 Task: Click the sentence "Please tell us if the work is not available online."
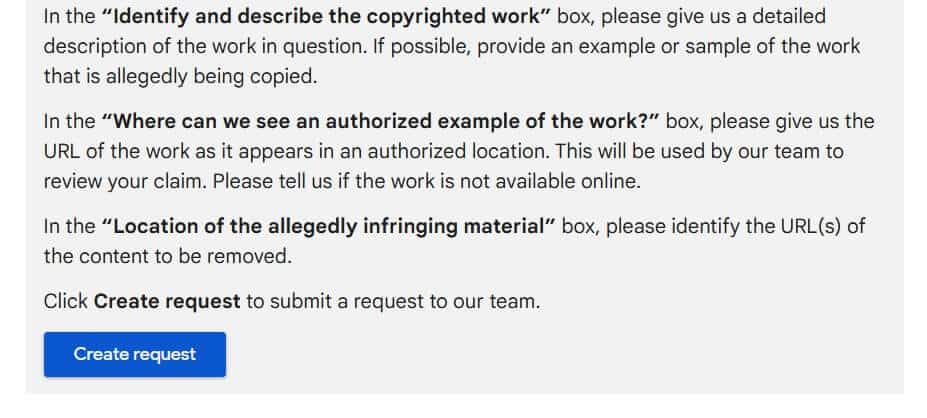click(x=427, y=181)
